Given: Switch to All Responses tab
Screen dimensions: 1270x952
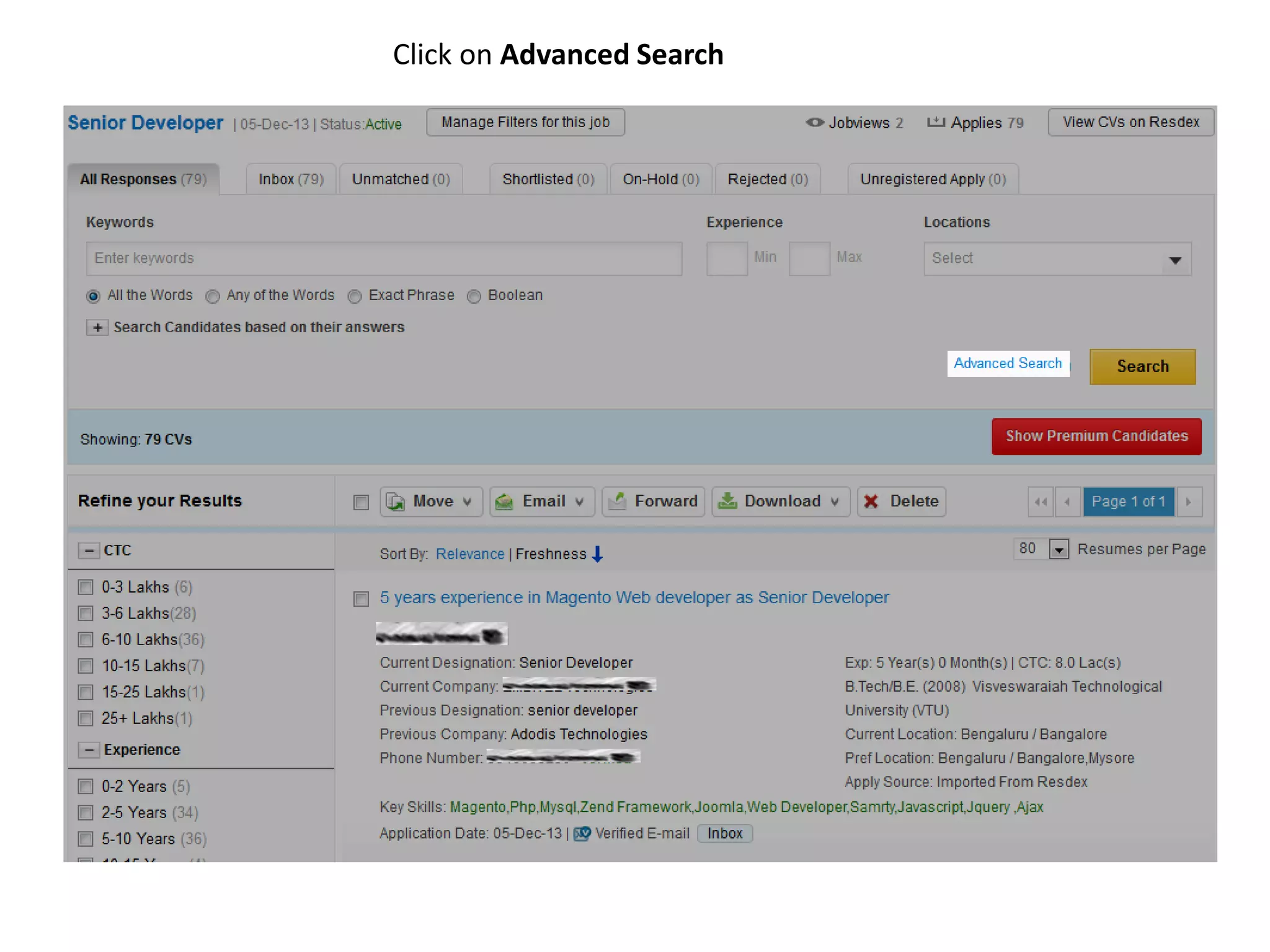Looking at the screenshot, I should click(x=143, y=179).
